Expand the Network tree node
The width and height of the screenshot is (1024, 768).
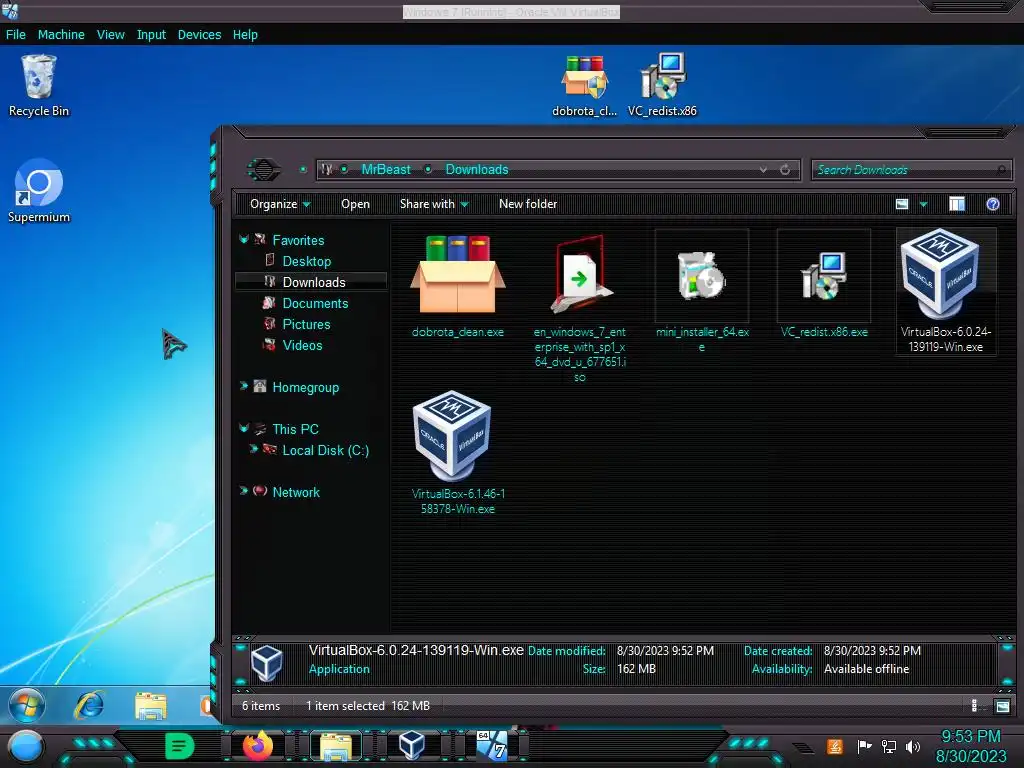(x=244, y=490)
